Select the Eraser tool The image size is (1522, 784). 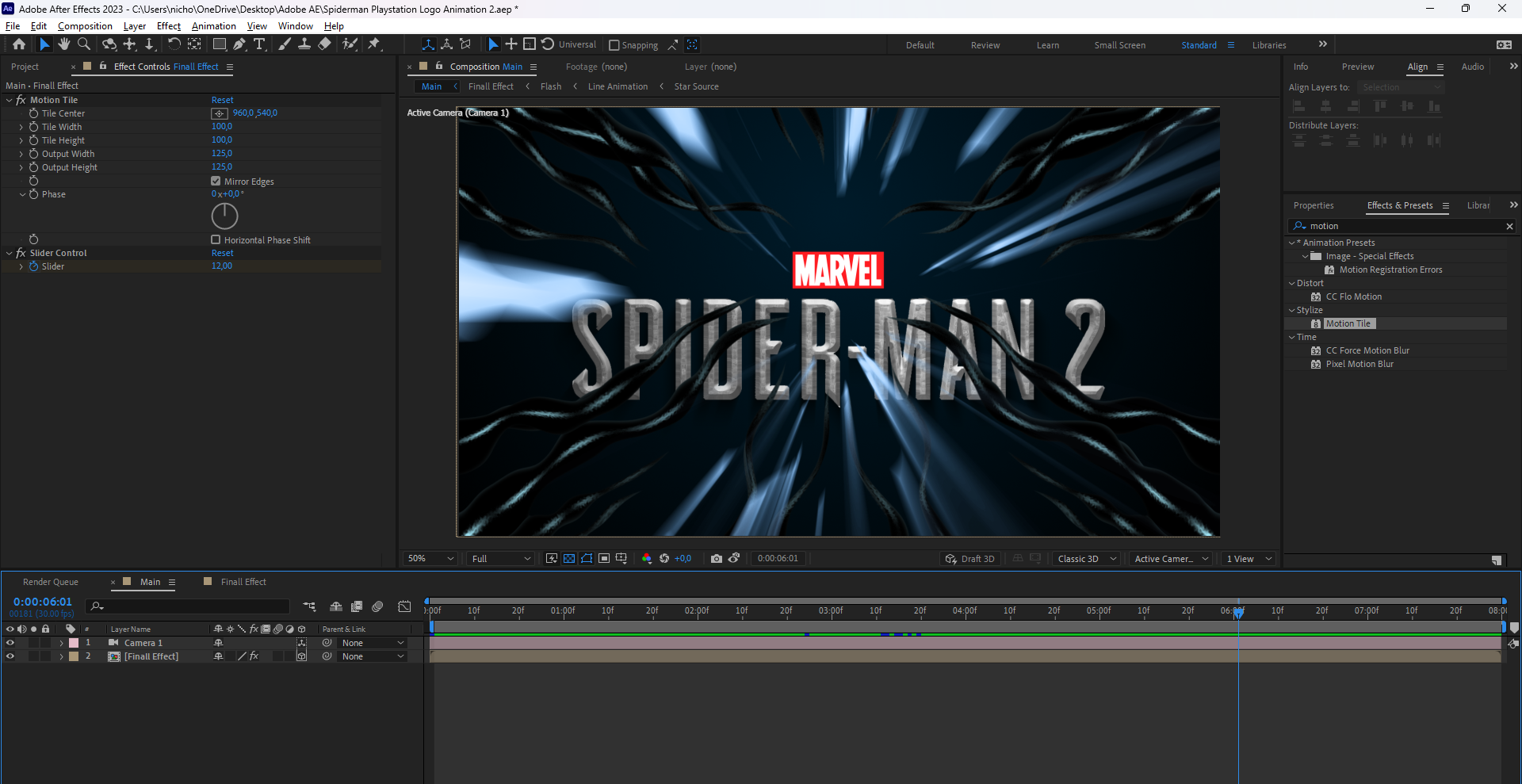tap(324, 44)
